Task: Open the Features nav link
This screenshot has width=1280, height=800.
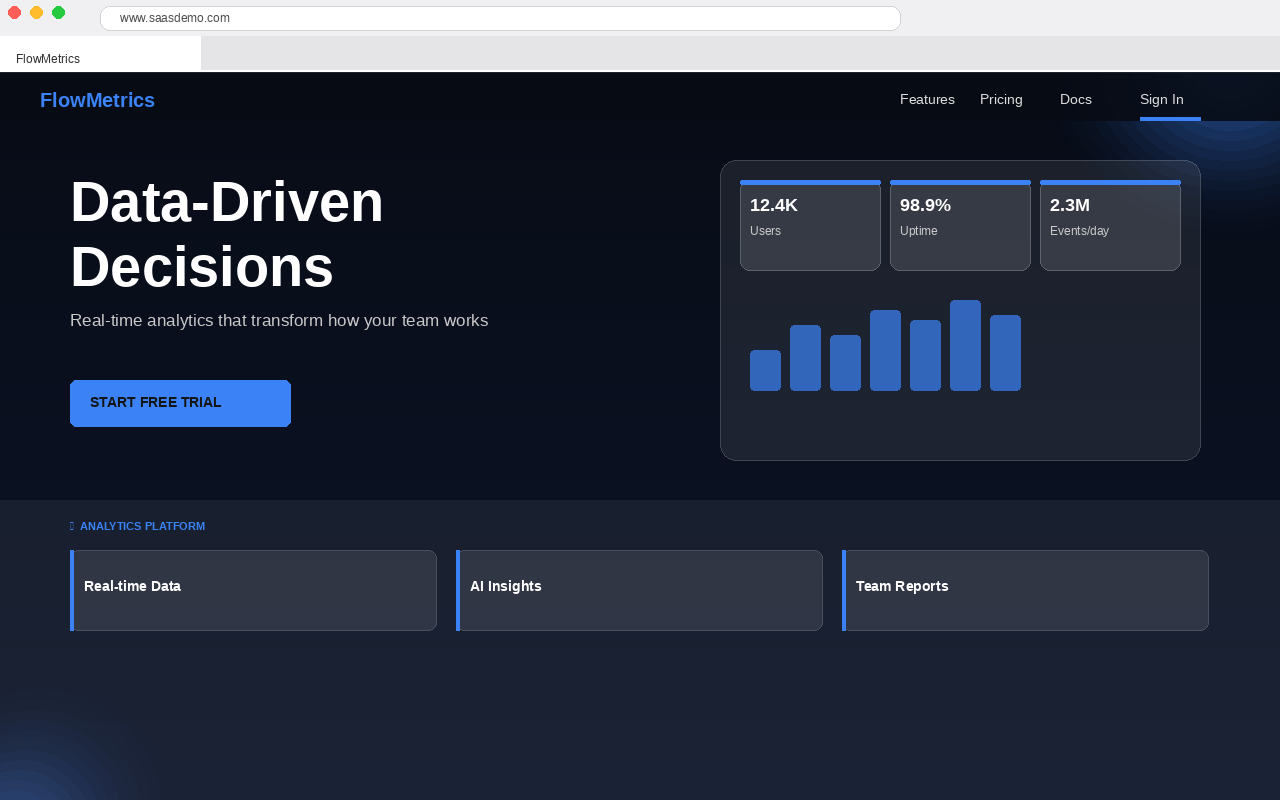Action: point(927,99)
